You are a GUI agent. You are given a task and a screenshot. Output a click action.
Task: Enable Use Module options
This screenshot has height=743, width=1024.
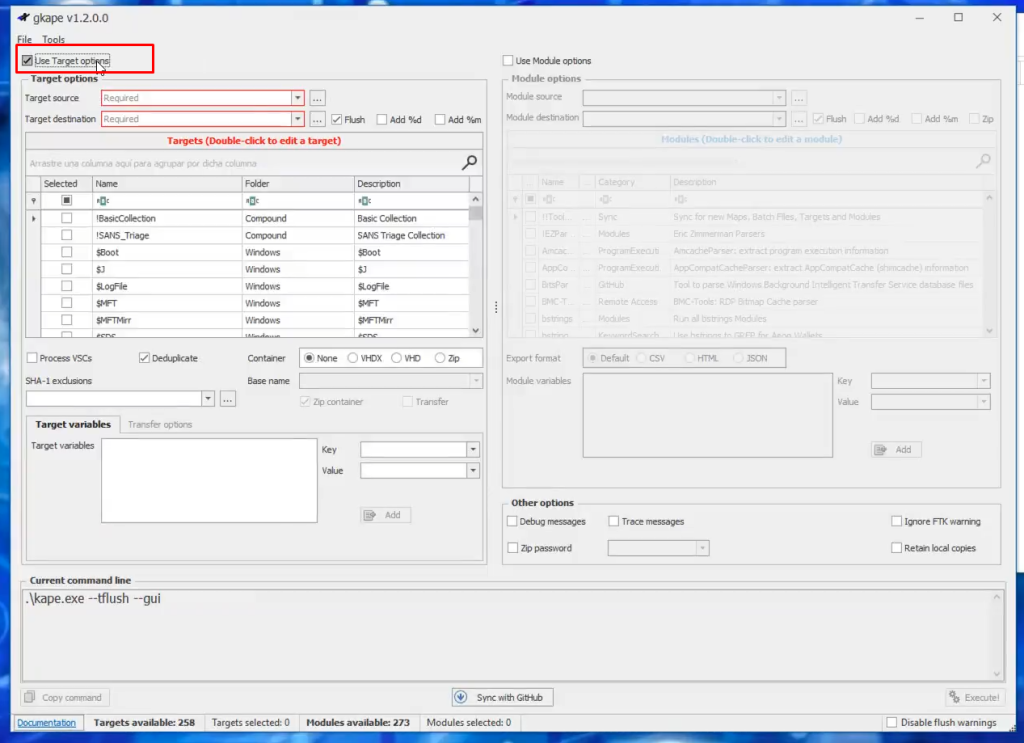[508, 61]
